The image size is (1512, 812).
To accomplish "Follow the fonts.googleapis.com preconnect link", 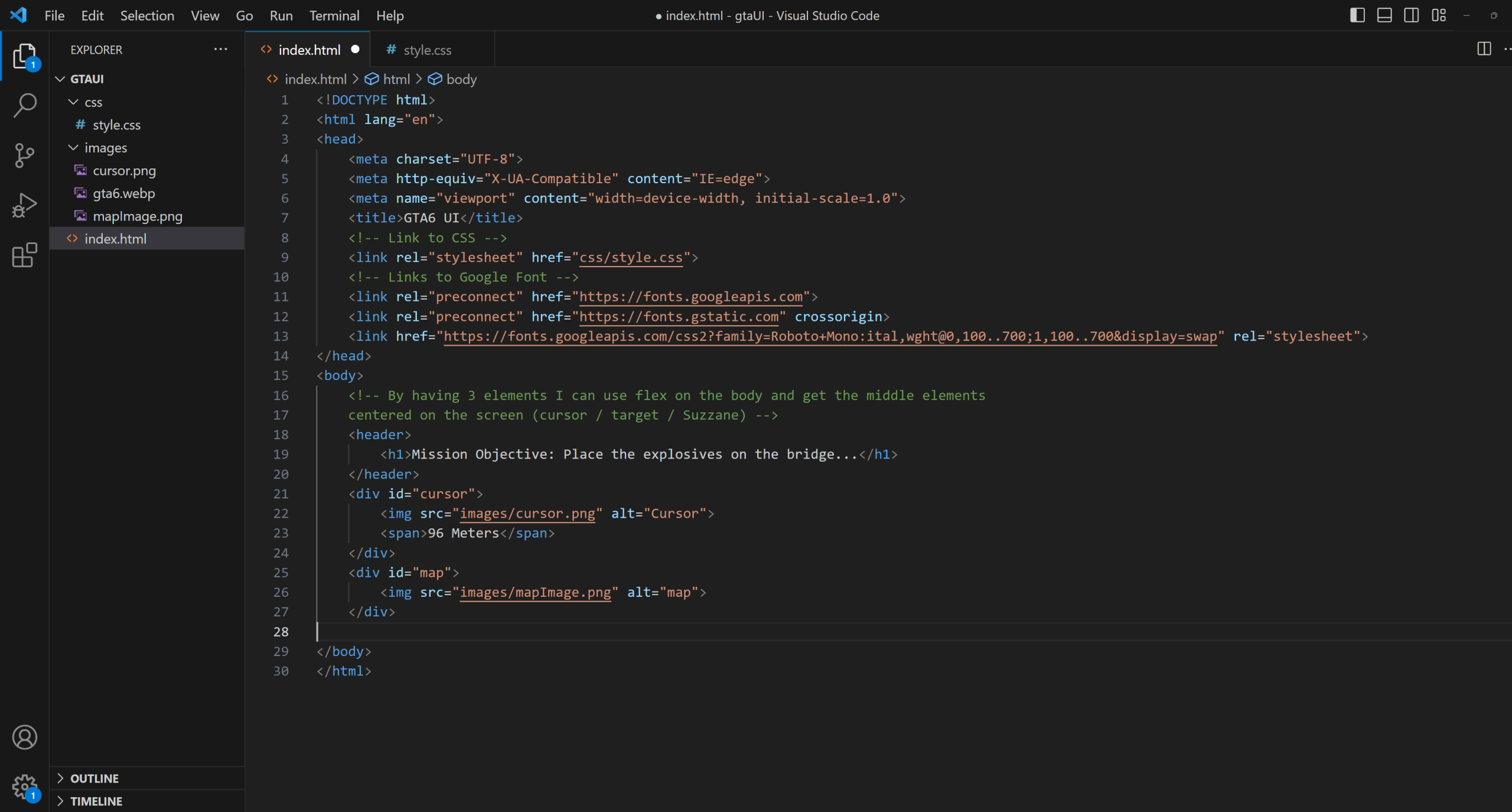I will [x=690, y=296].
